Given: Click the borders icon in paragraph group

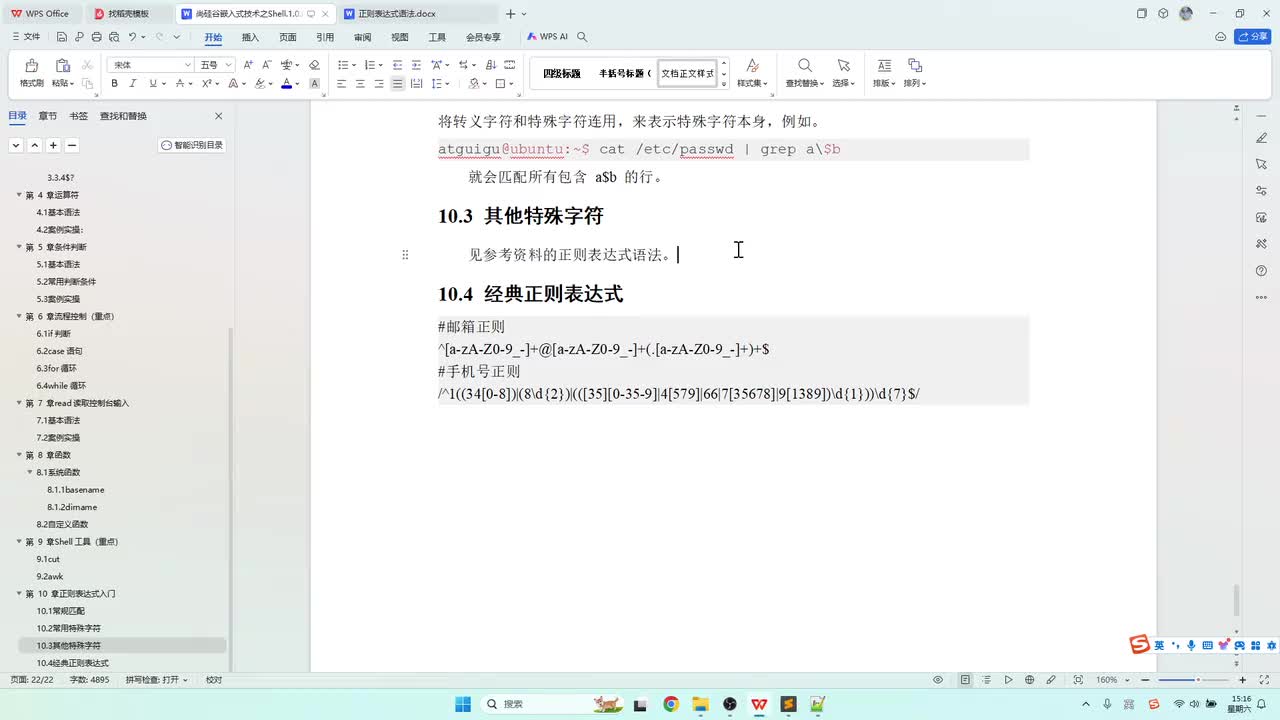Looking at the screenshot, I should point(502,84).
